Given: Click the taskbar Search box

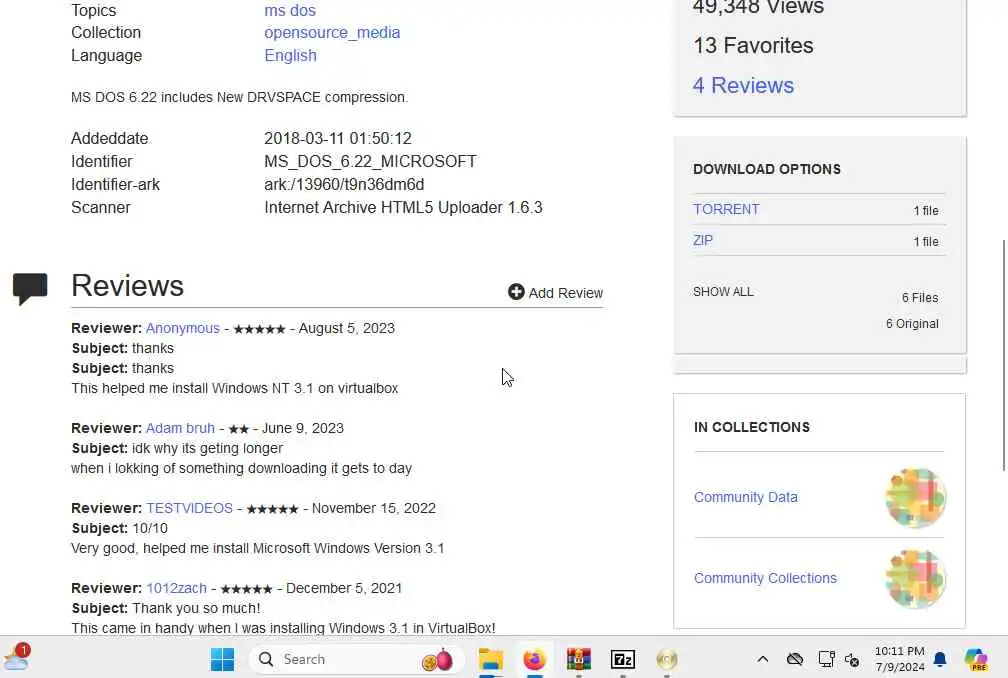Looking at the screenshot, I should coord(356,659).
